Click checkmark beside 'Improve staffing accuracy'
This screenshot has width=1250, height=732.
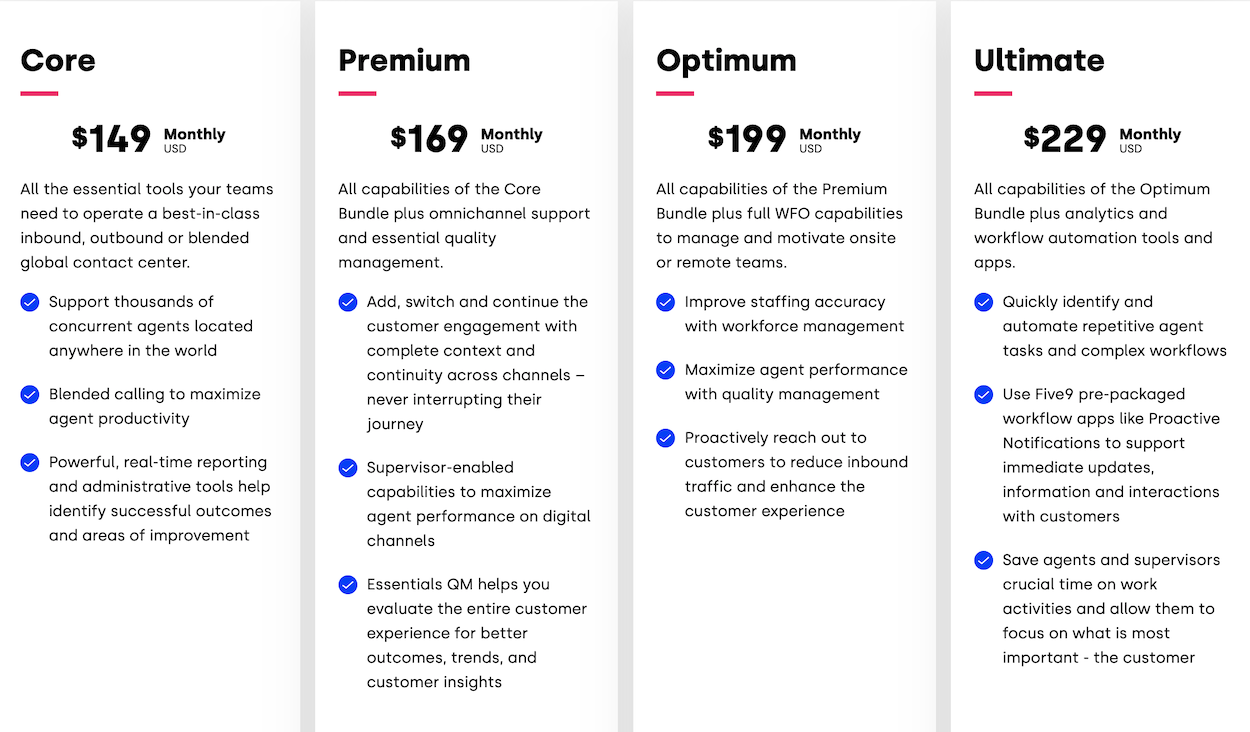[x=666, y=302]
